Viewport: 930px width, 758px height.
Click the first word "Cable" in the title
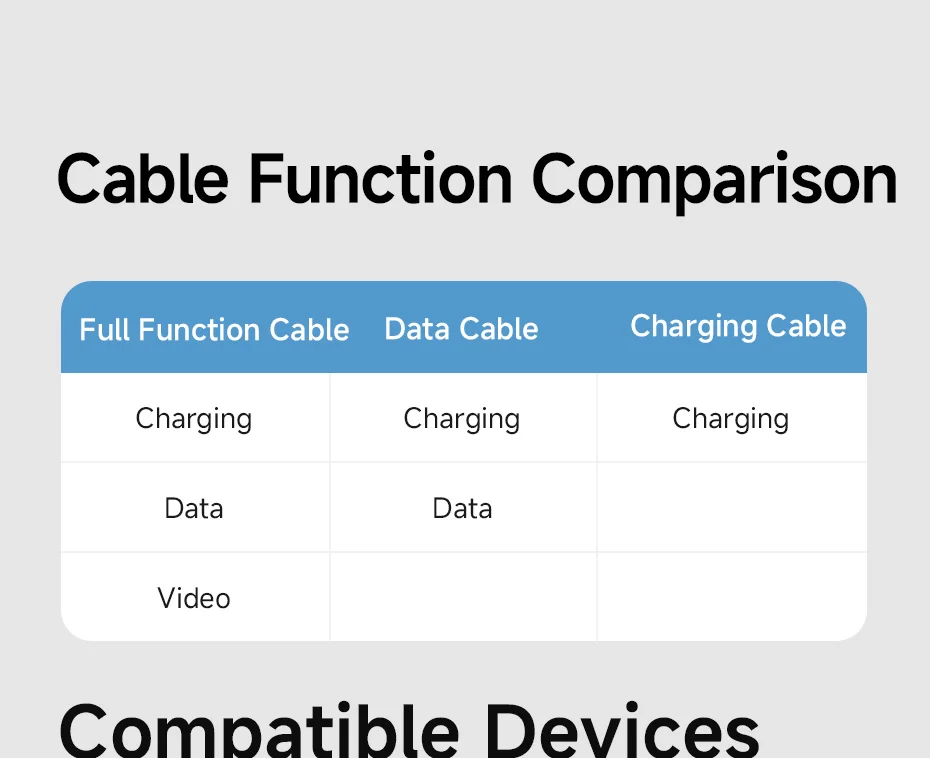143,181
